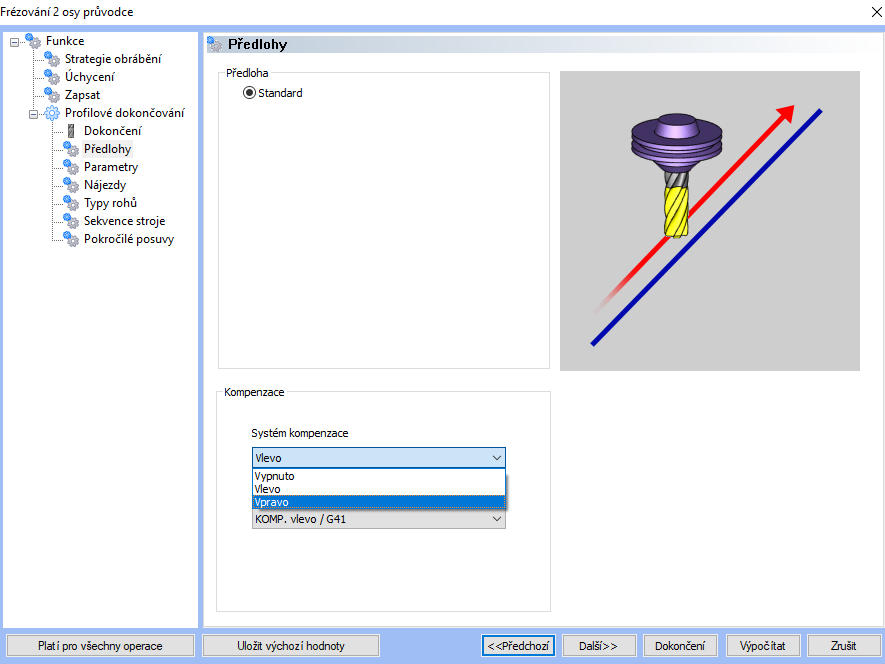Open the Systém kompenzace dropdown arrow

point(497,458)
